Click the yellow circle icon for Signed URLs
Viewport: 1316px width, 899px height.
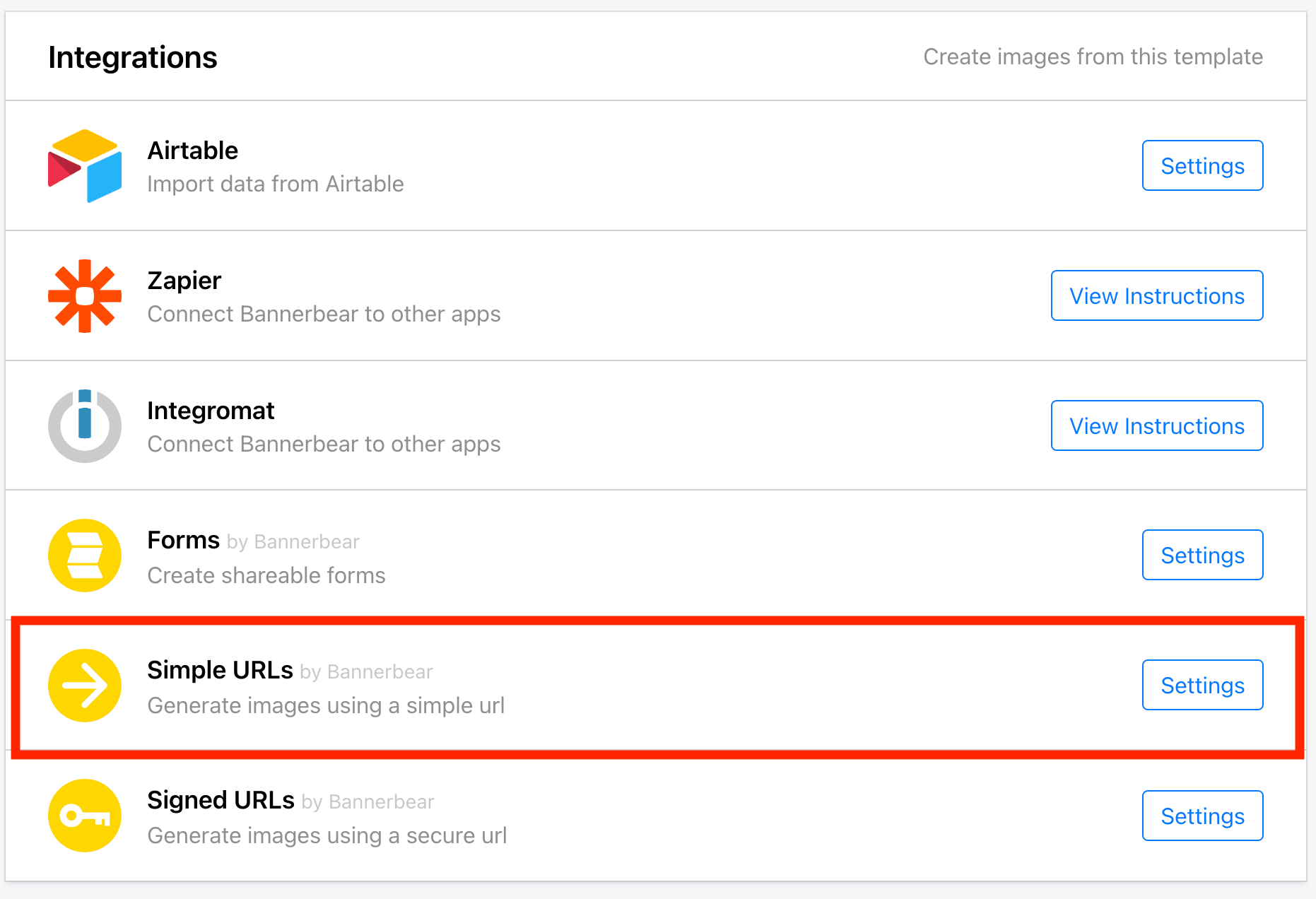coord(84,815)
